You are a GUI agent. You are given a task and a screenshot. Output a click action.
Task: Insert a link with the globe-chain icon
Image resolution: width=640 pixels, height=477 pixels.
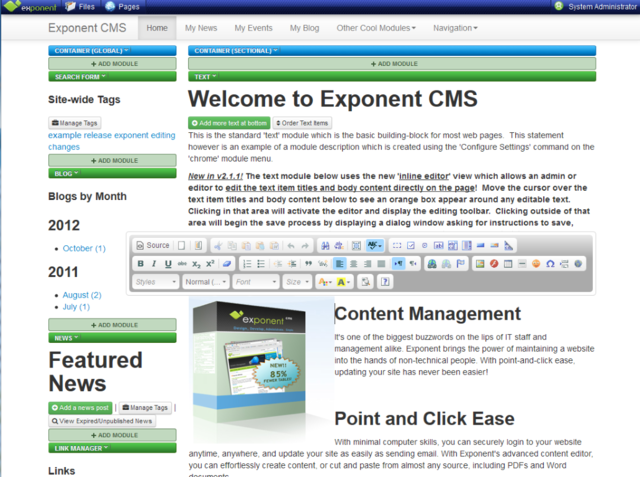point(432,264)
